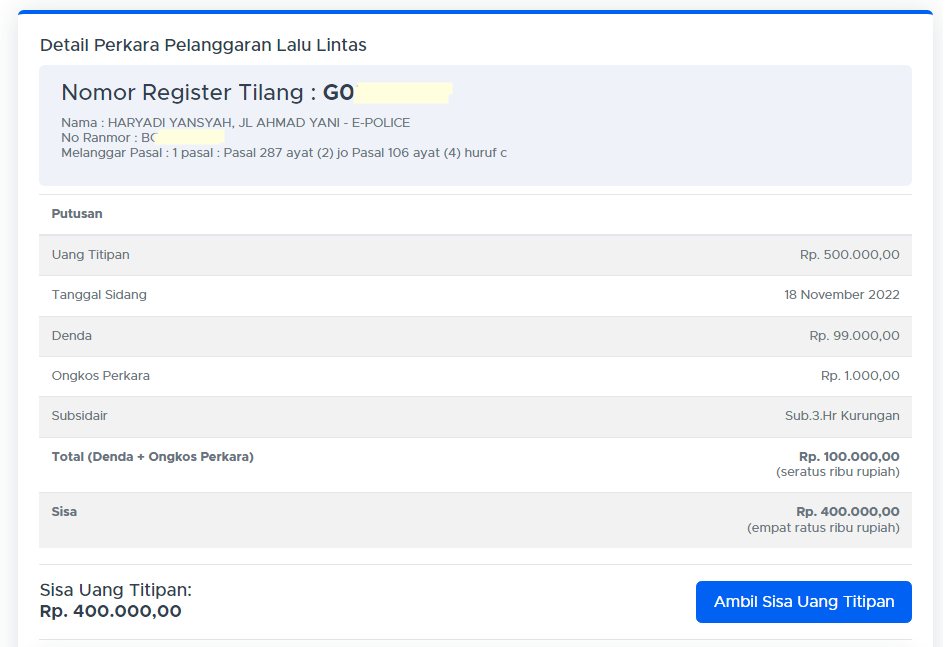Click the Putusan table header
This screenshot has height=647, width=951.
77,214
